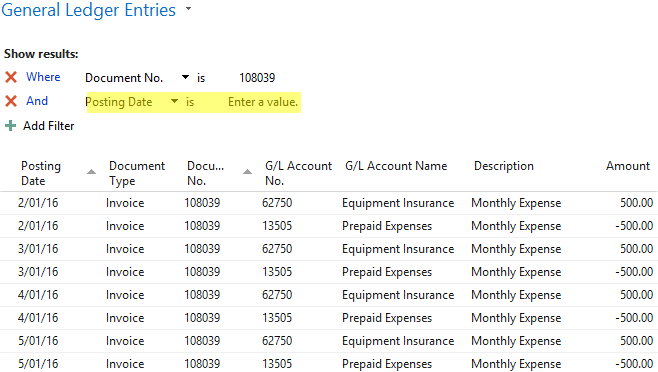This screenshot has width=658, height=372.
Task: Click Invoice in the 5/01/16 Prepaid Expenses row
Action: (125, 364)
